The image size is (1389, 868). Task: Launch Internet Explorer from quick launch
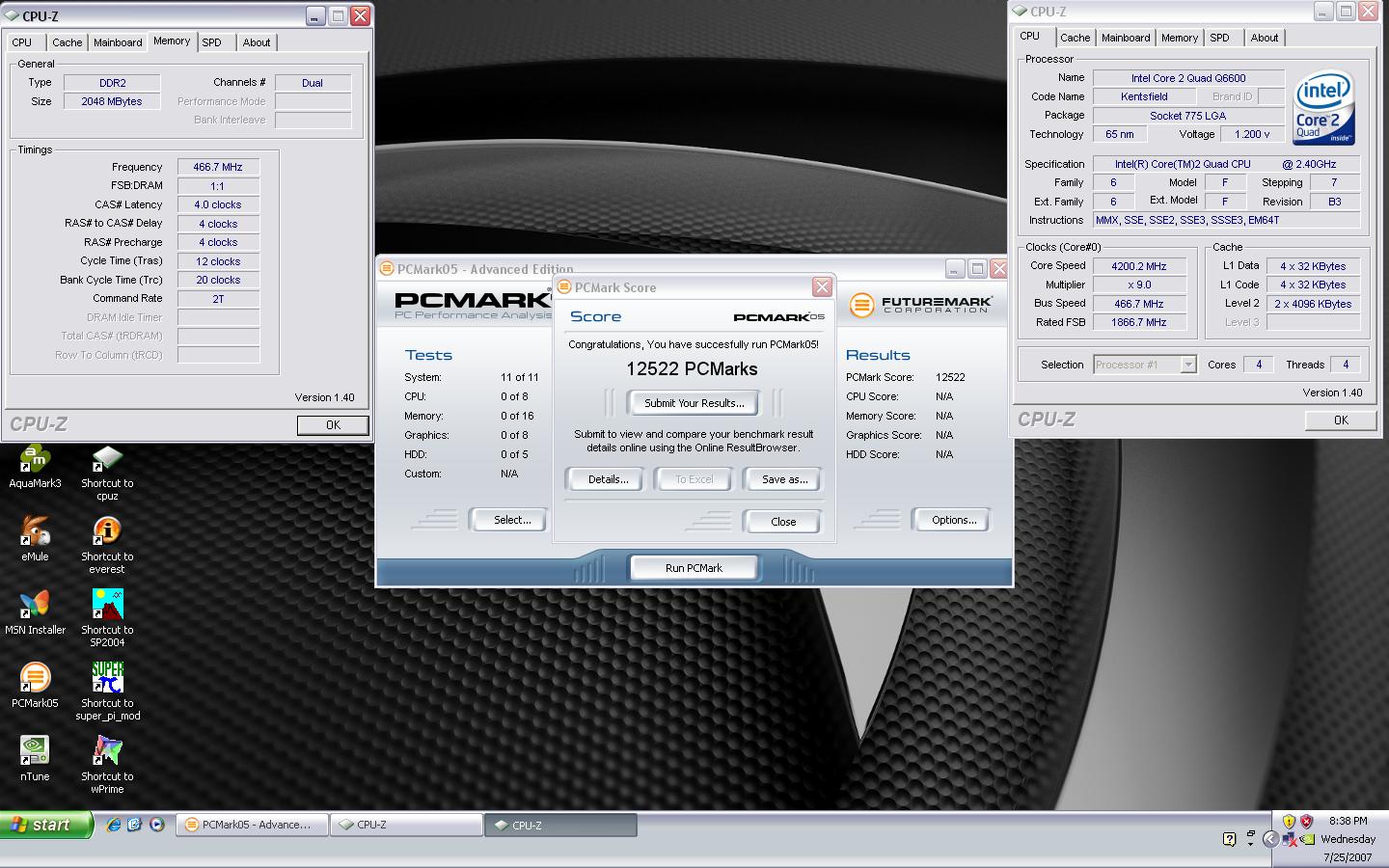pyautogui.click(x=114, y=825)
